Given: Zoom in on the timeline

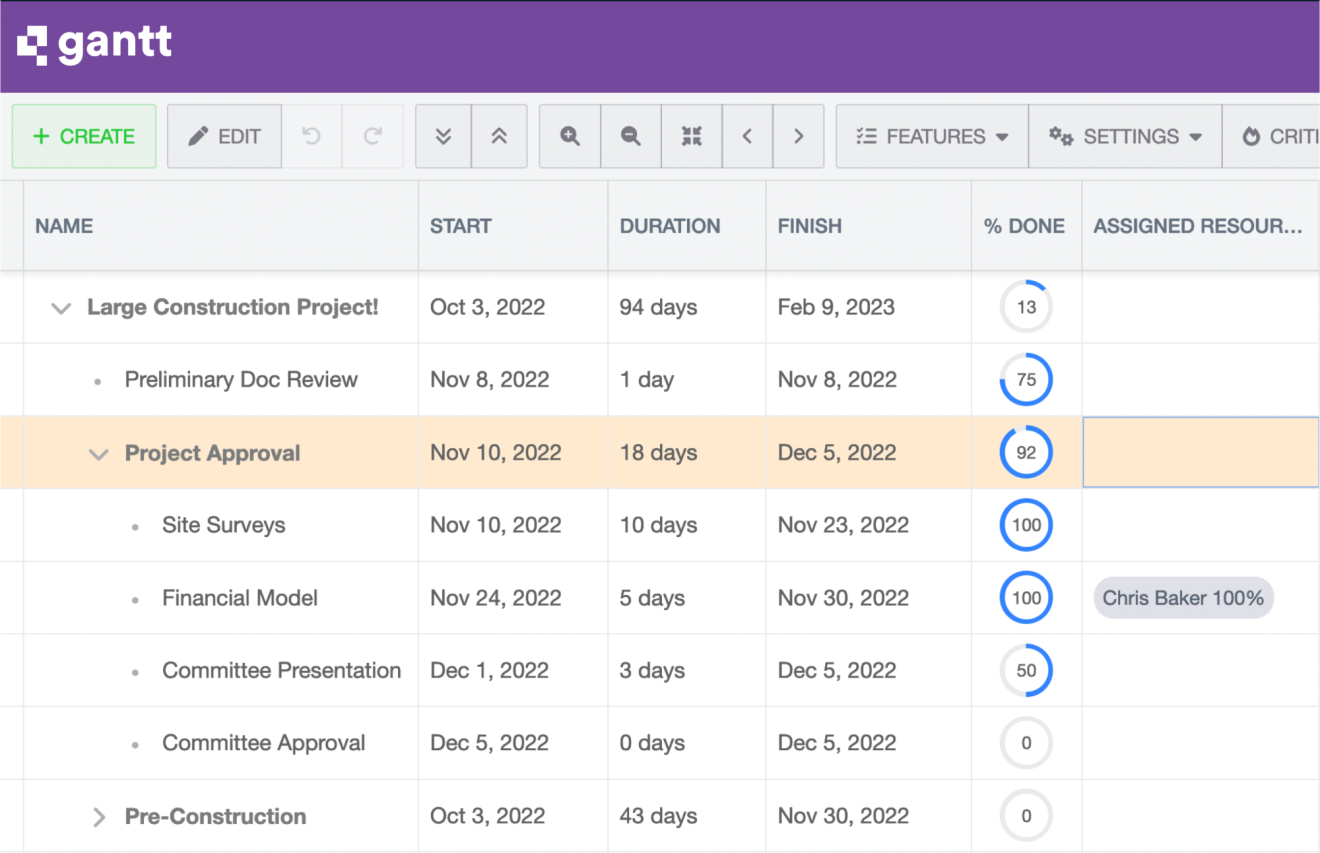Looking at the screenshot, I should tap(569, 136).
